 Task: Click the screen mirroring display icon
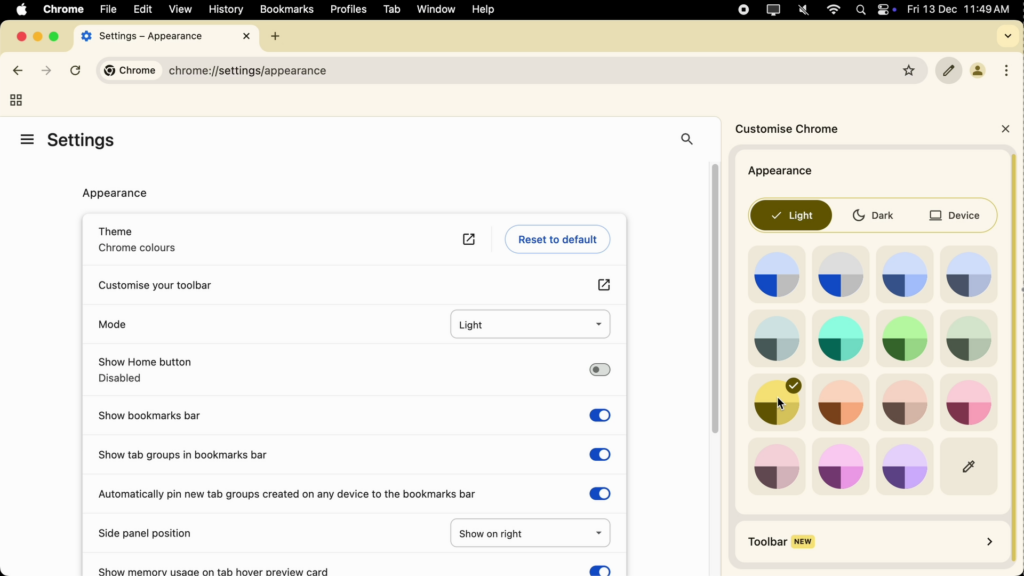pyautogui.click(x=773, y=9)
